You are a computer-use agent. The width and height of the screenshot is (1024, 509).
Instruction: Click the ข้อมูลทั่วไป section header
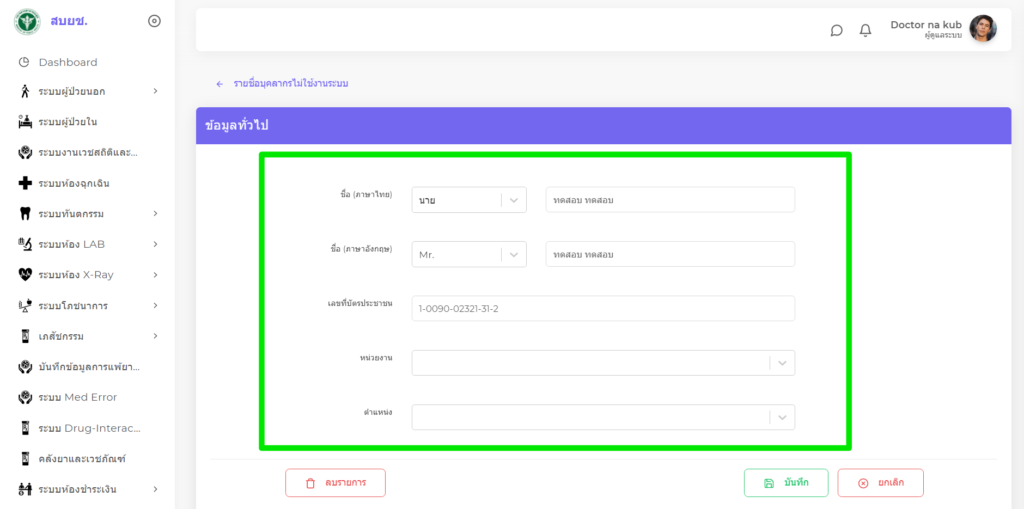point(603,125)
